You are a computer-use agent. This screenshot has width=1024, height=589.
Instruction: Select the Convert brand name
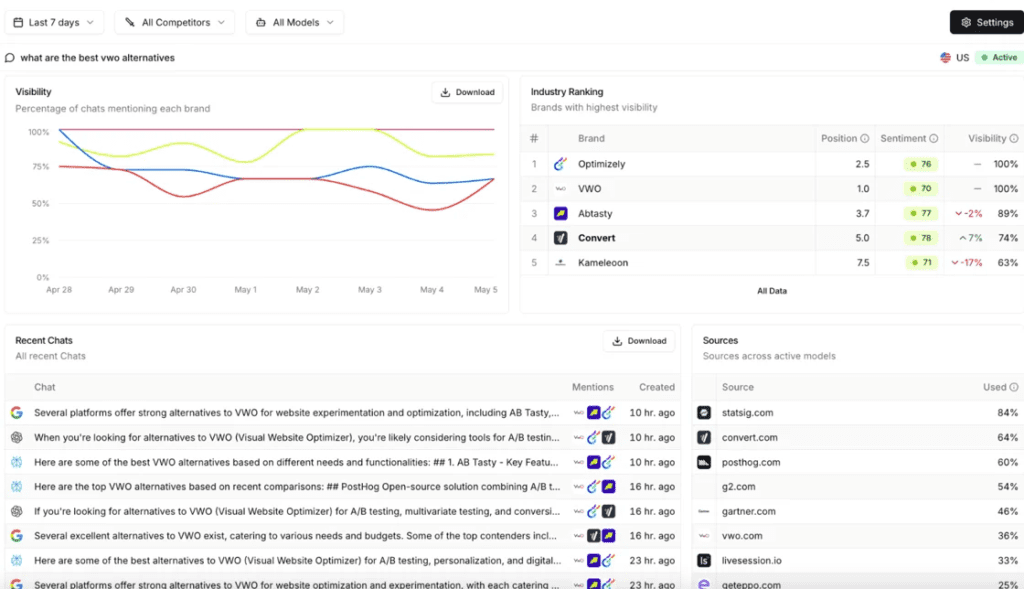point(596,238)
